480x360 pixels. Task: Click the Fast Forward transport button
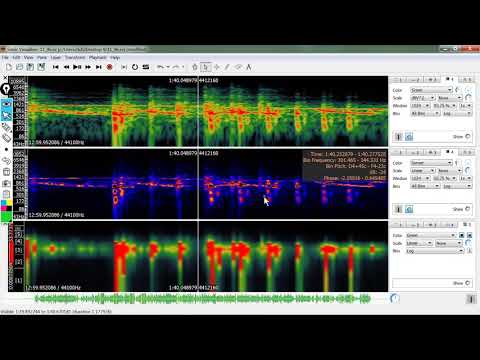[x=88, y=67]
